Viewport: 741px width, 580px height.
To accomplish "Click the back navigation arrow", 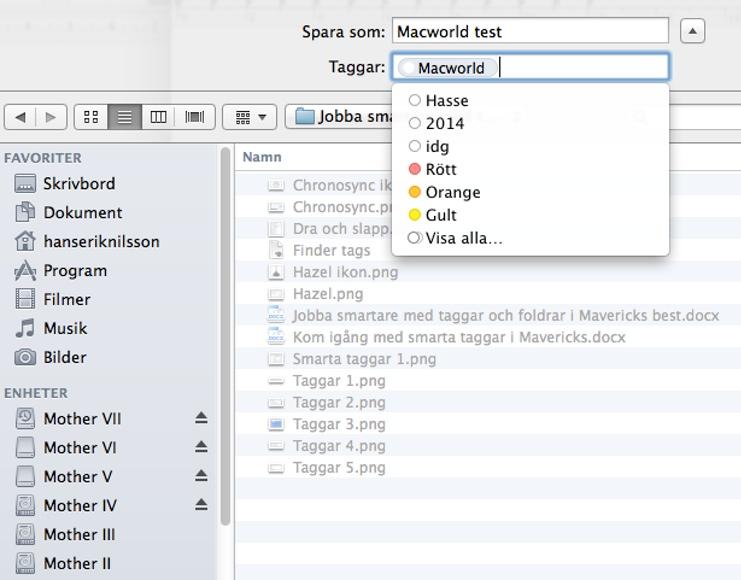I will (20, 117).
